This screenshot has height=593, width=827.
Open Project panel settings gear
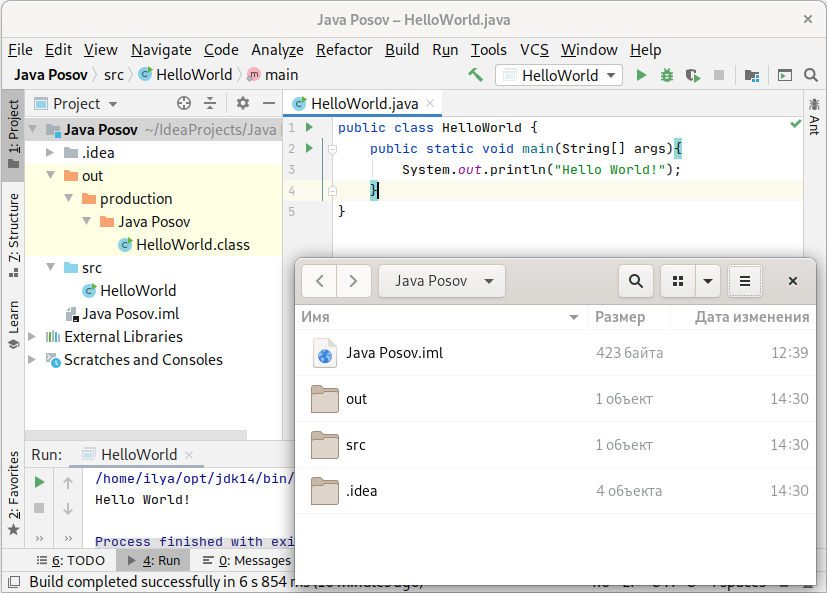242,103
